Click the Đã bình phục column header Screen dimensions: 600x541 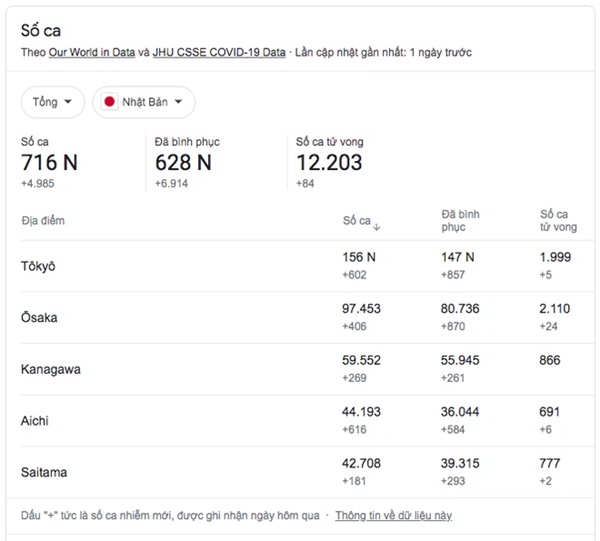460,220
